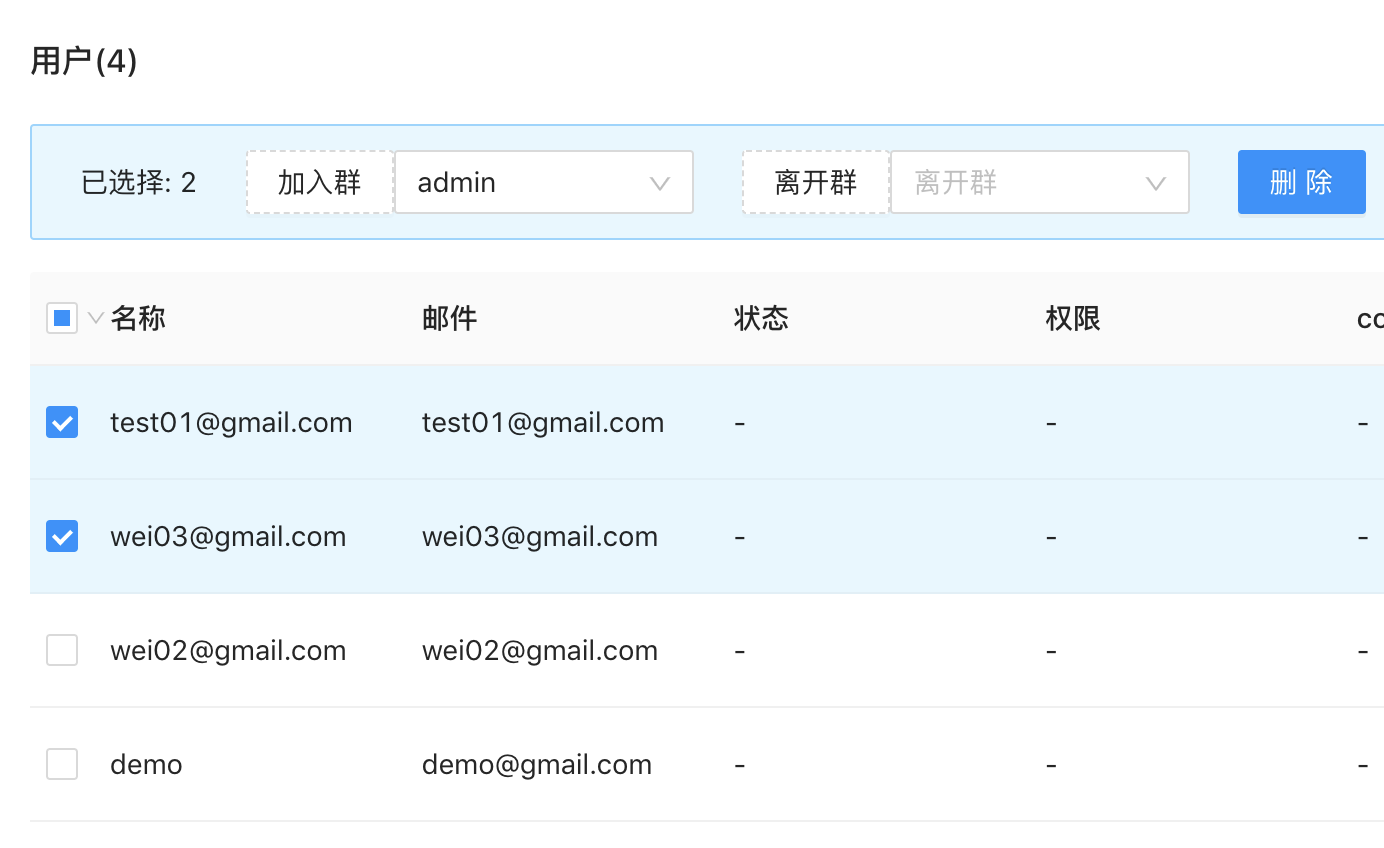Click demo in the name column

click(x=146, y=764)
